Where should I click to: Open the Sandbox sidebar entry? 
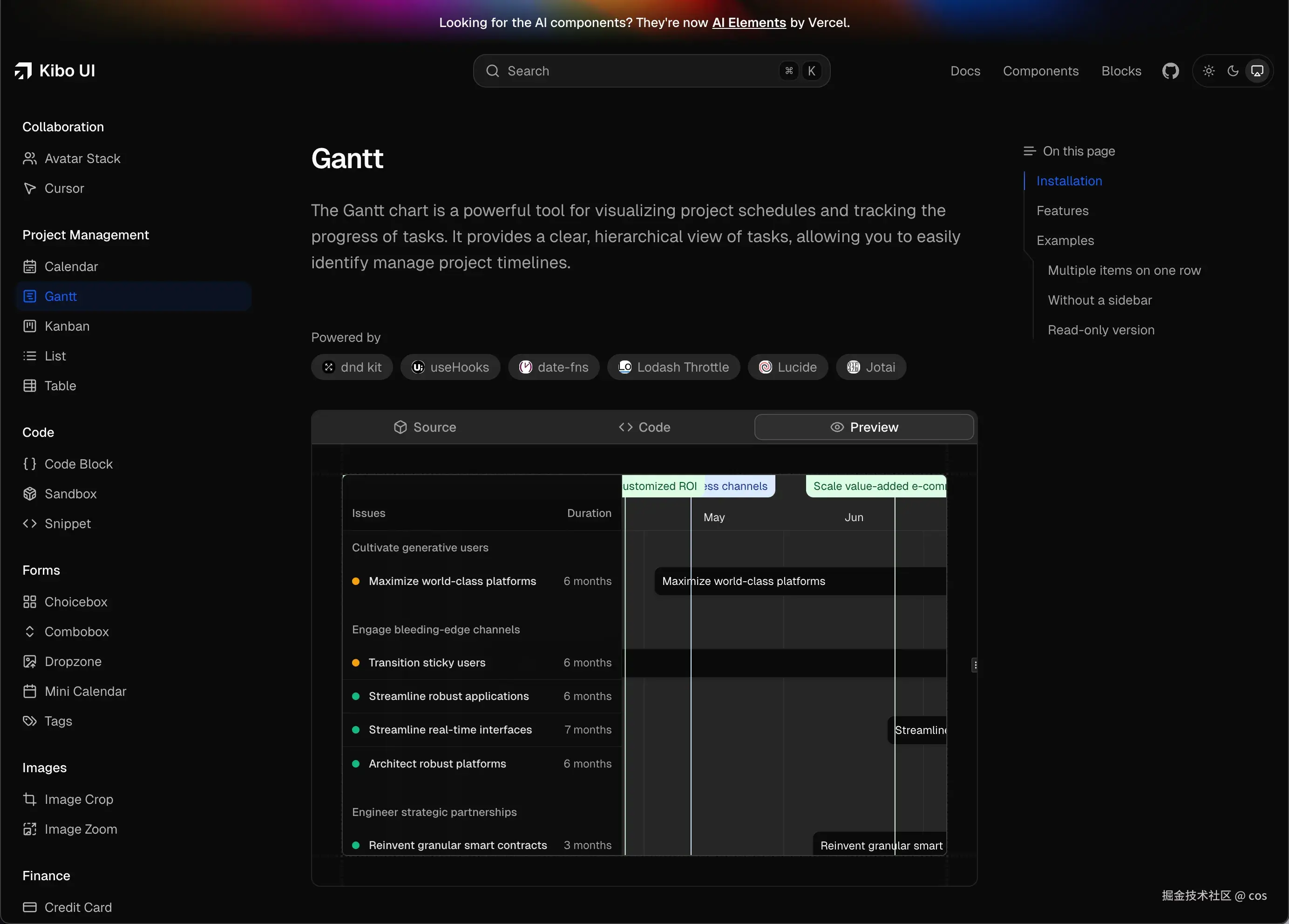(70, 494)
